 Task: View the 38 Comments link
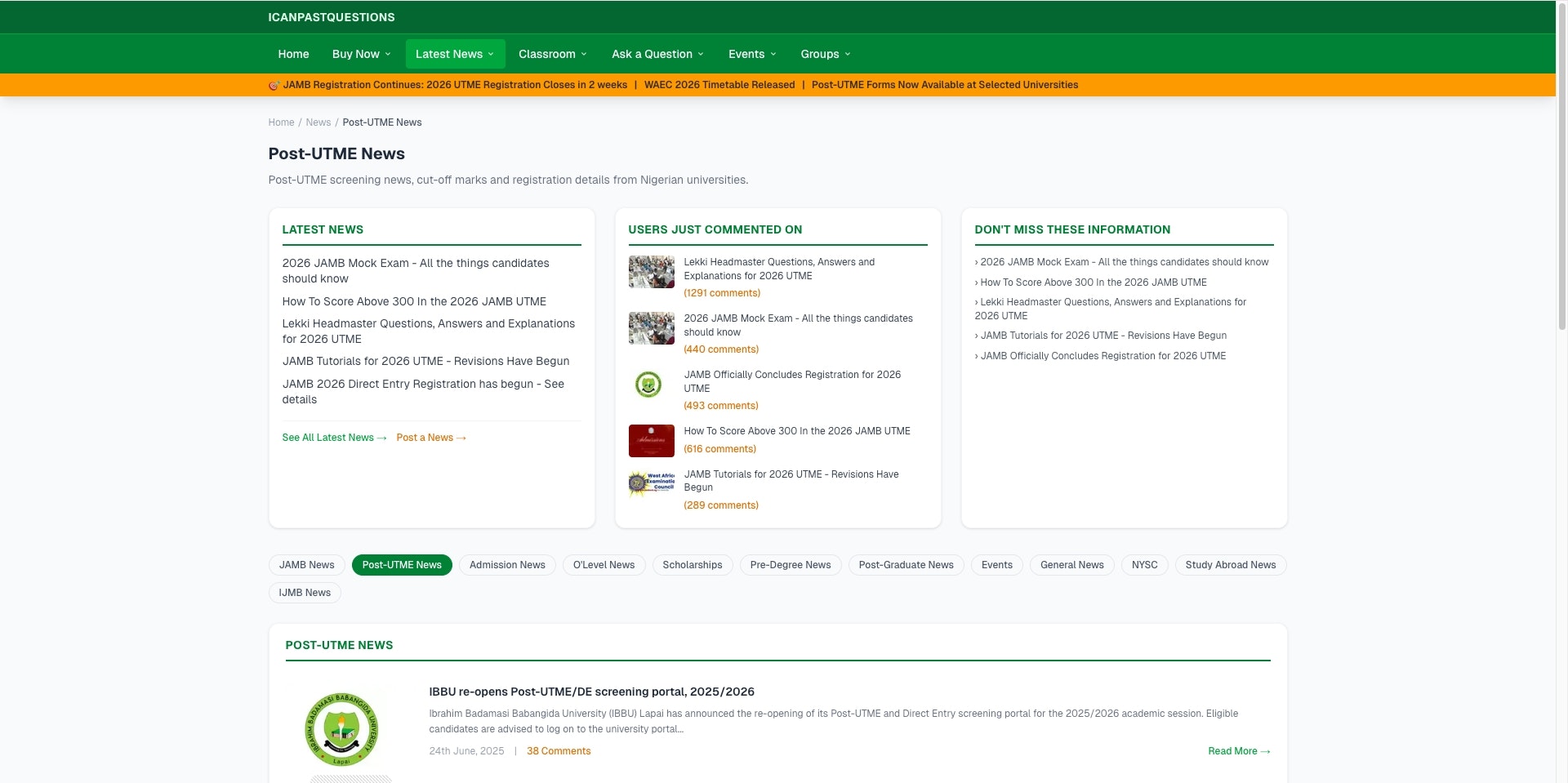click(x=559, y=751)
